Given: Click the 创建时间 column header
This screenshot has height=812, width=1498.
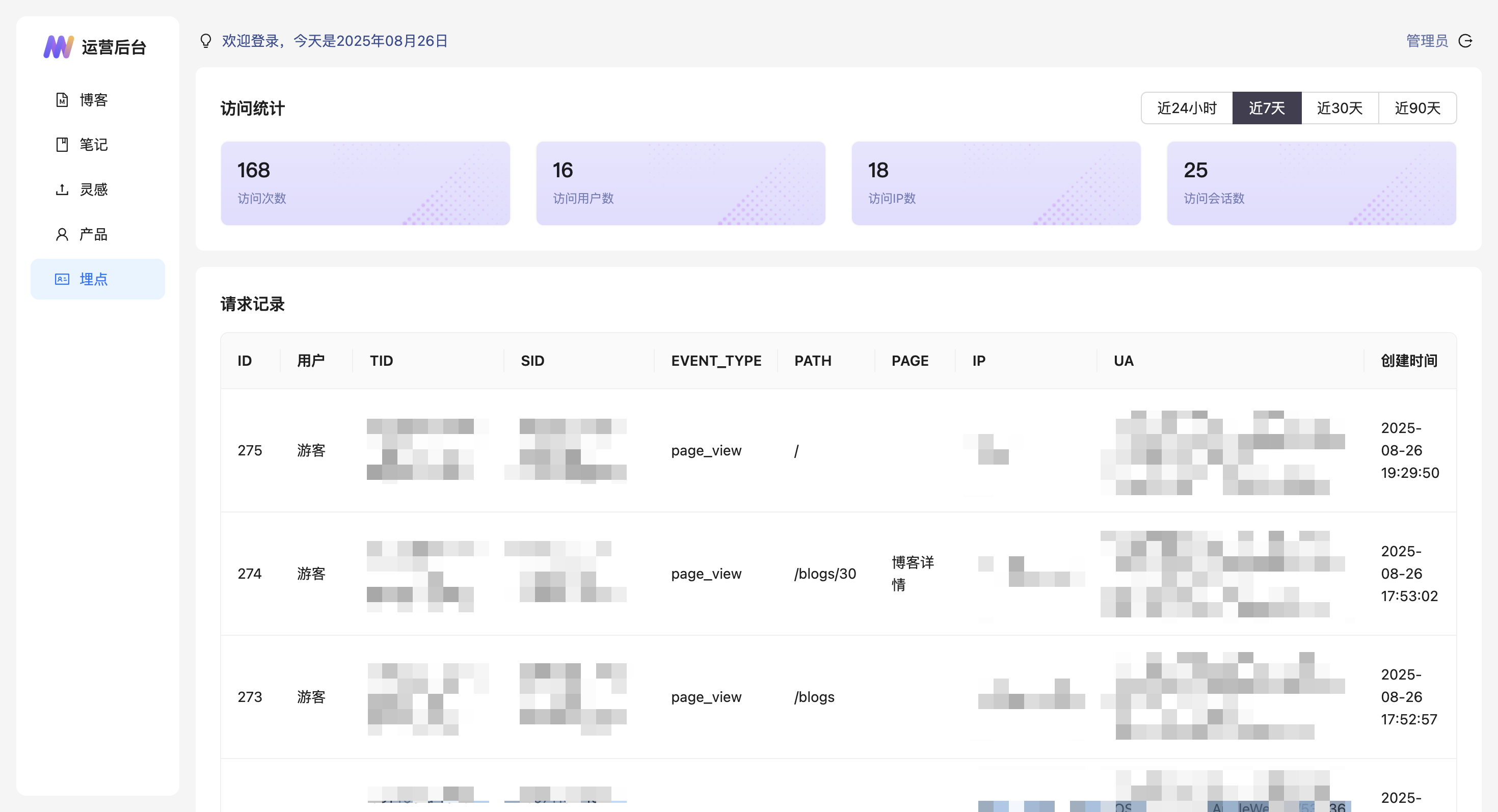Looking at the screenshot, I should 1408,361.
